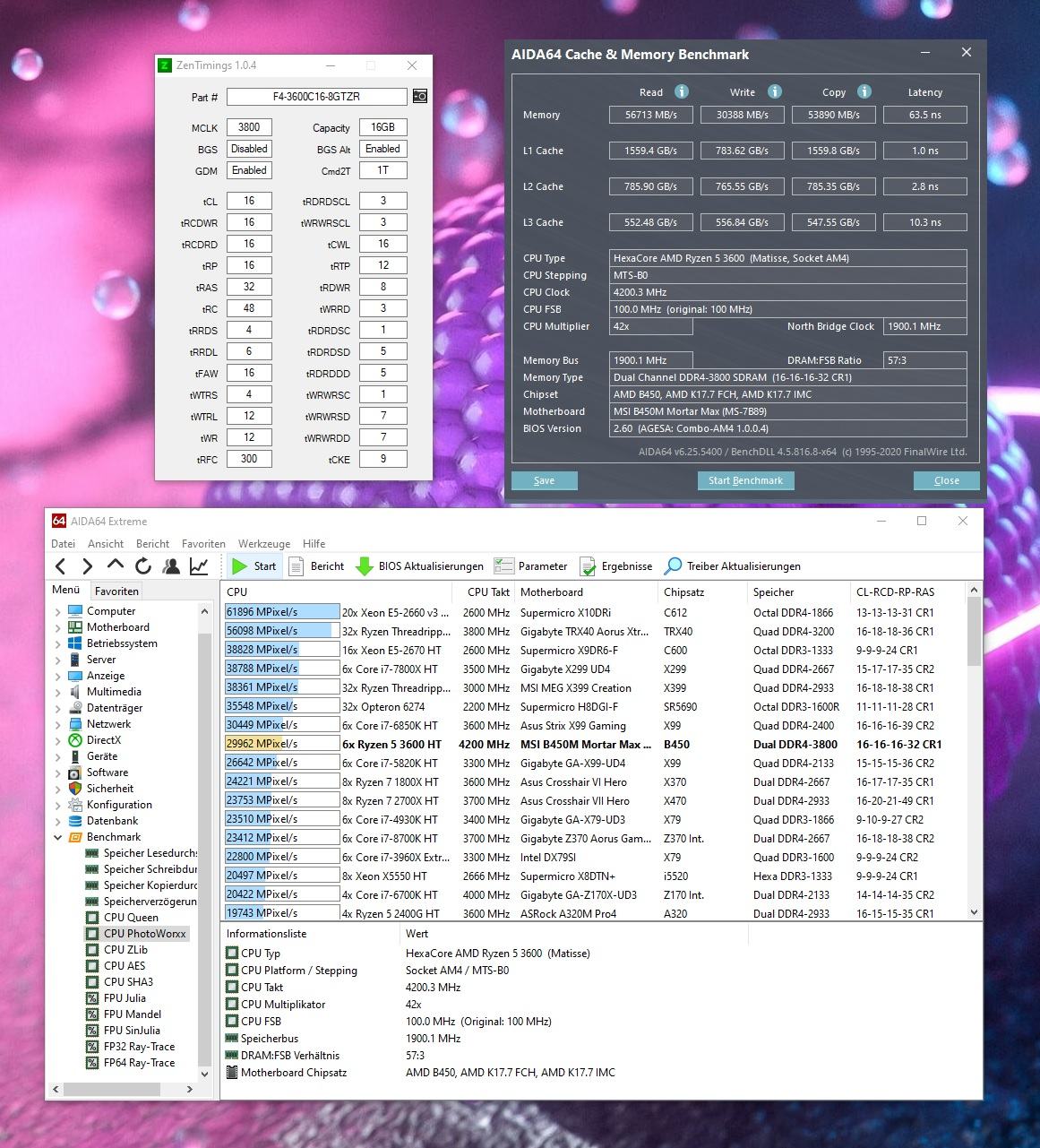
Task: Open the graph chart toolbar icon
Action: pos(199,565)
